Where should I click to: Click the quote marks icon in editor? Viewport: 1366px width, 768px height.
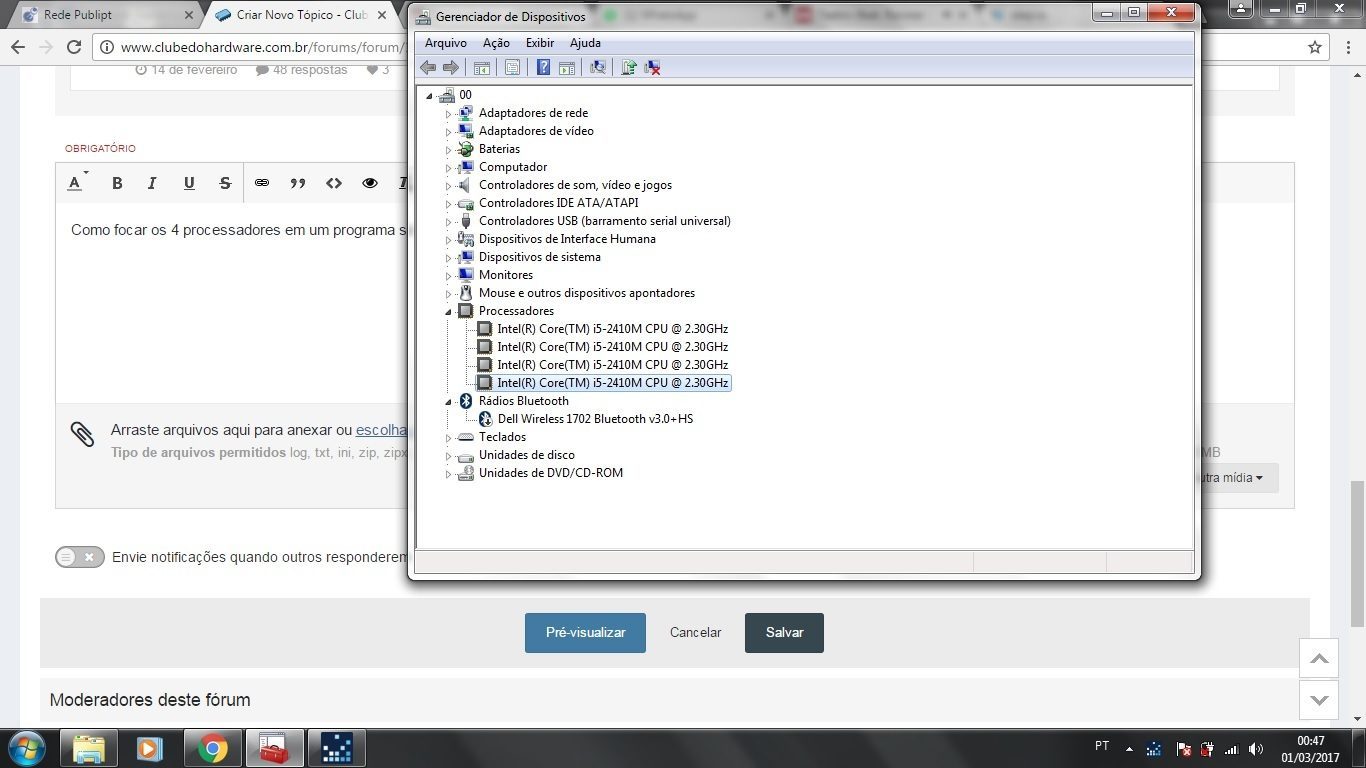(297, 183)
